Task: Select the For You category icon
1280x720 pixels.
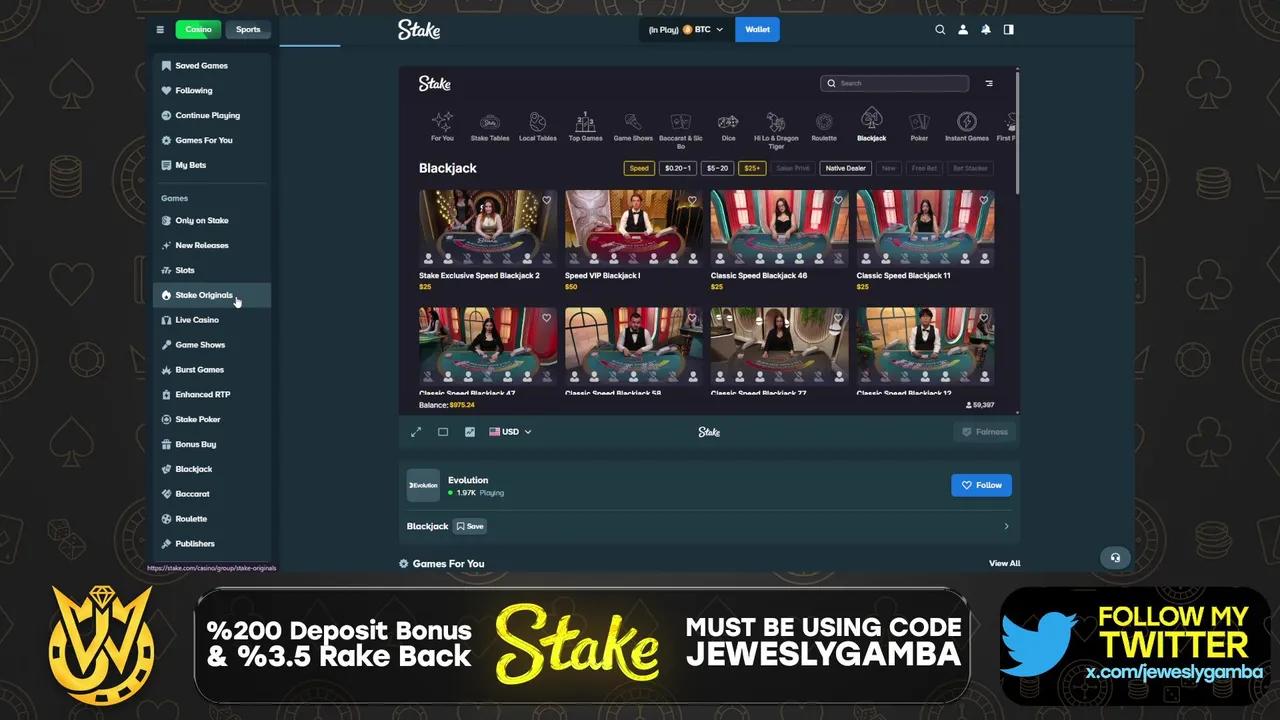Action: click(442, 126)
